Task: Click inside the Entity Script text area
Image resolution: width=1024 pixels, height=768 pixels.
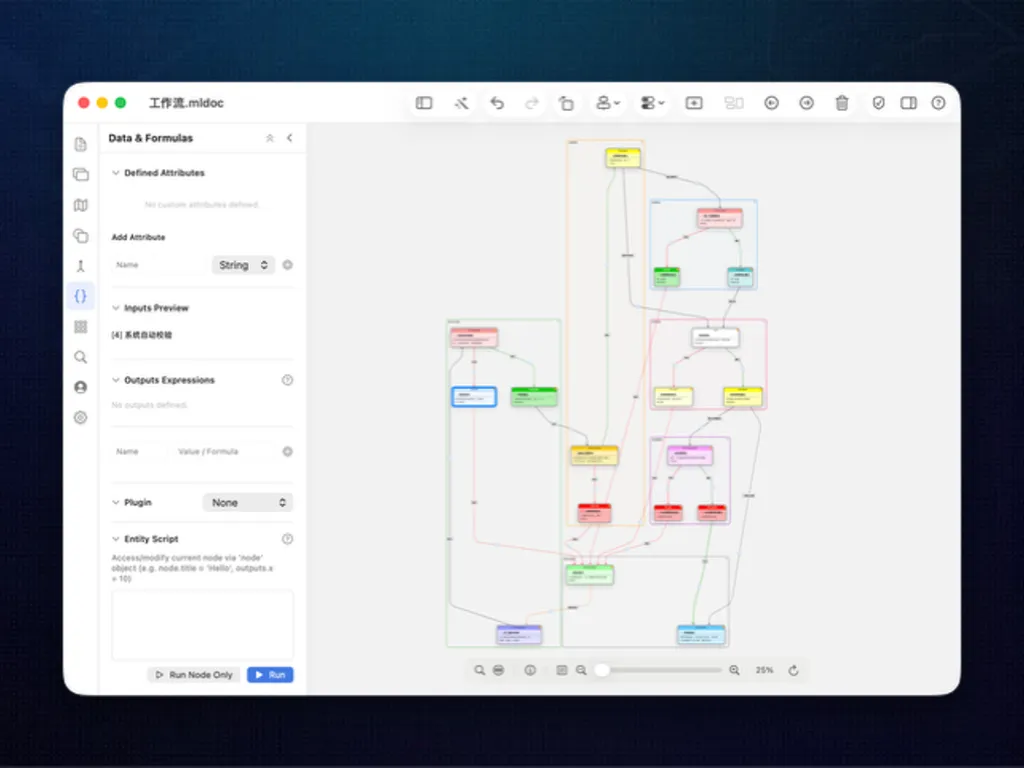Action: tap(202, 624)
